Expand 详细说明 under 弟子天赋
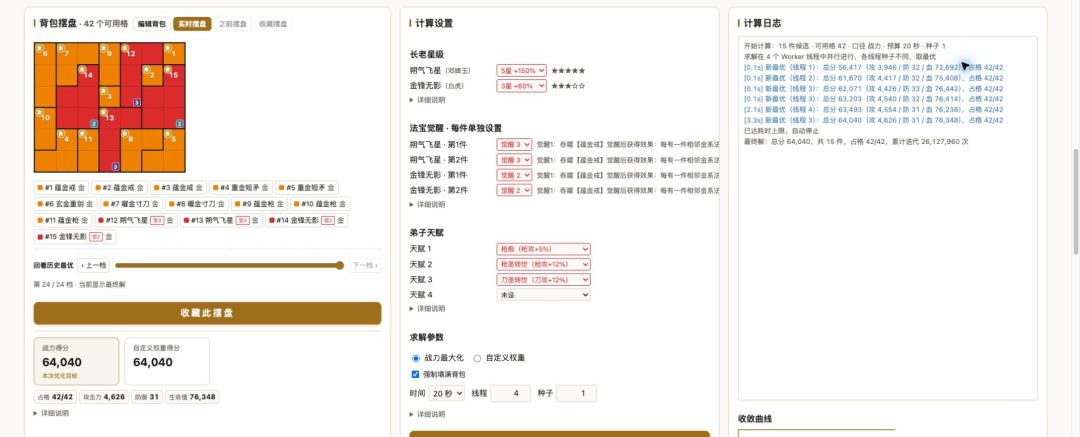This screenshot has height=437, width=1080. point(427,309)
